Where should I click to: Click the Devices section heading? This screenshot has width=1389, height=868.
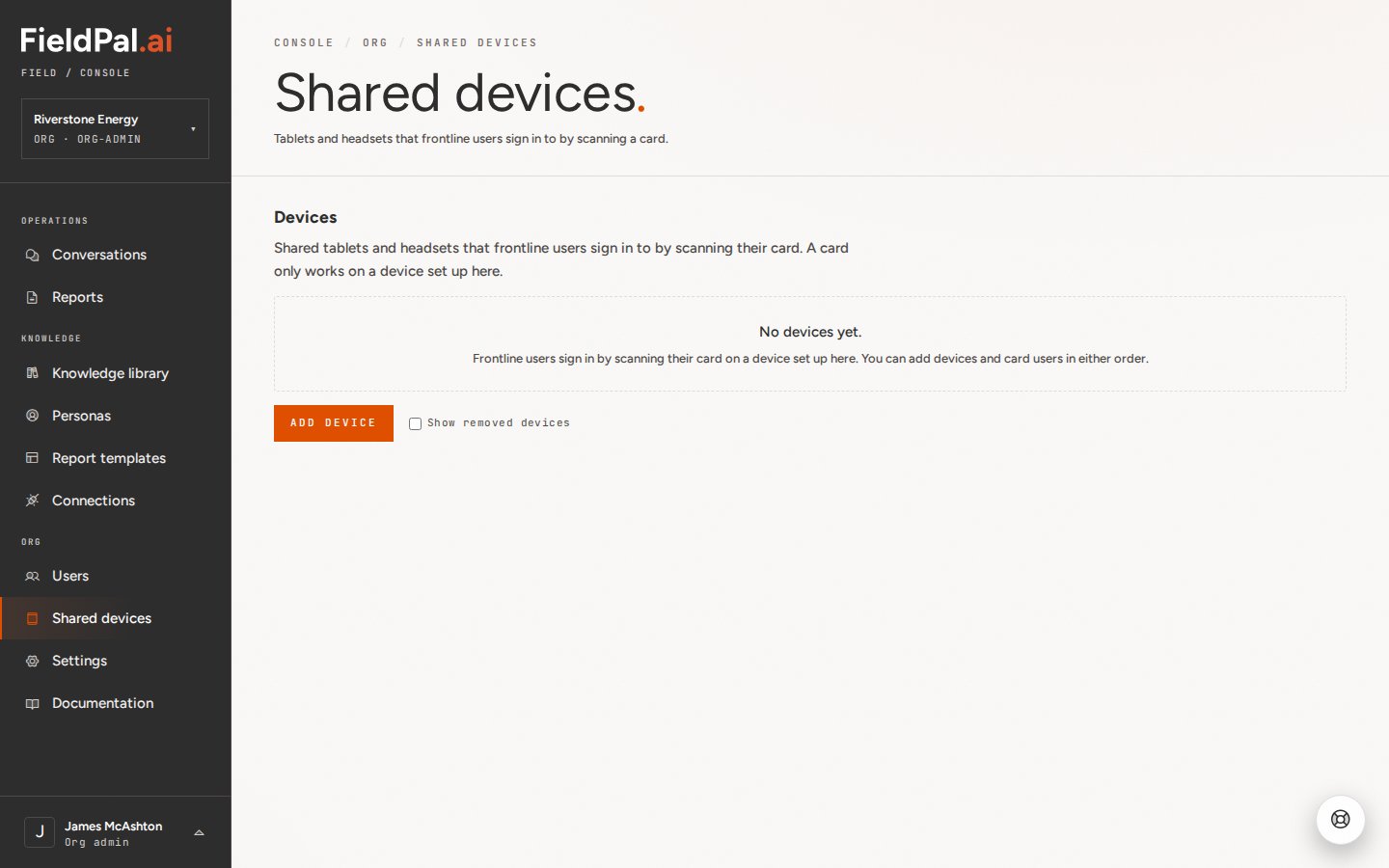pos(306,217)
